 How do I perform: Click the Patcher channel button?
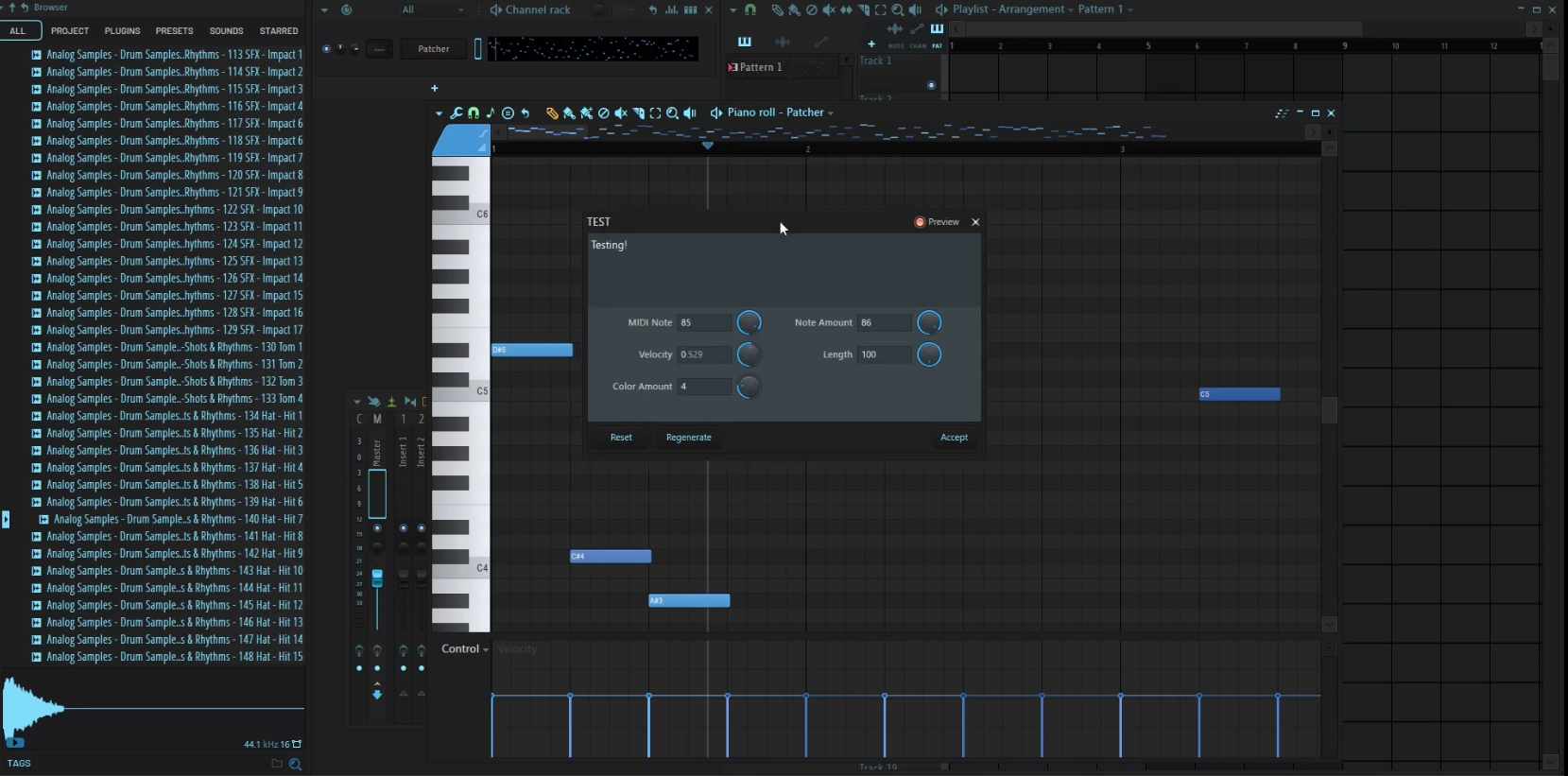tap(434, 49)
